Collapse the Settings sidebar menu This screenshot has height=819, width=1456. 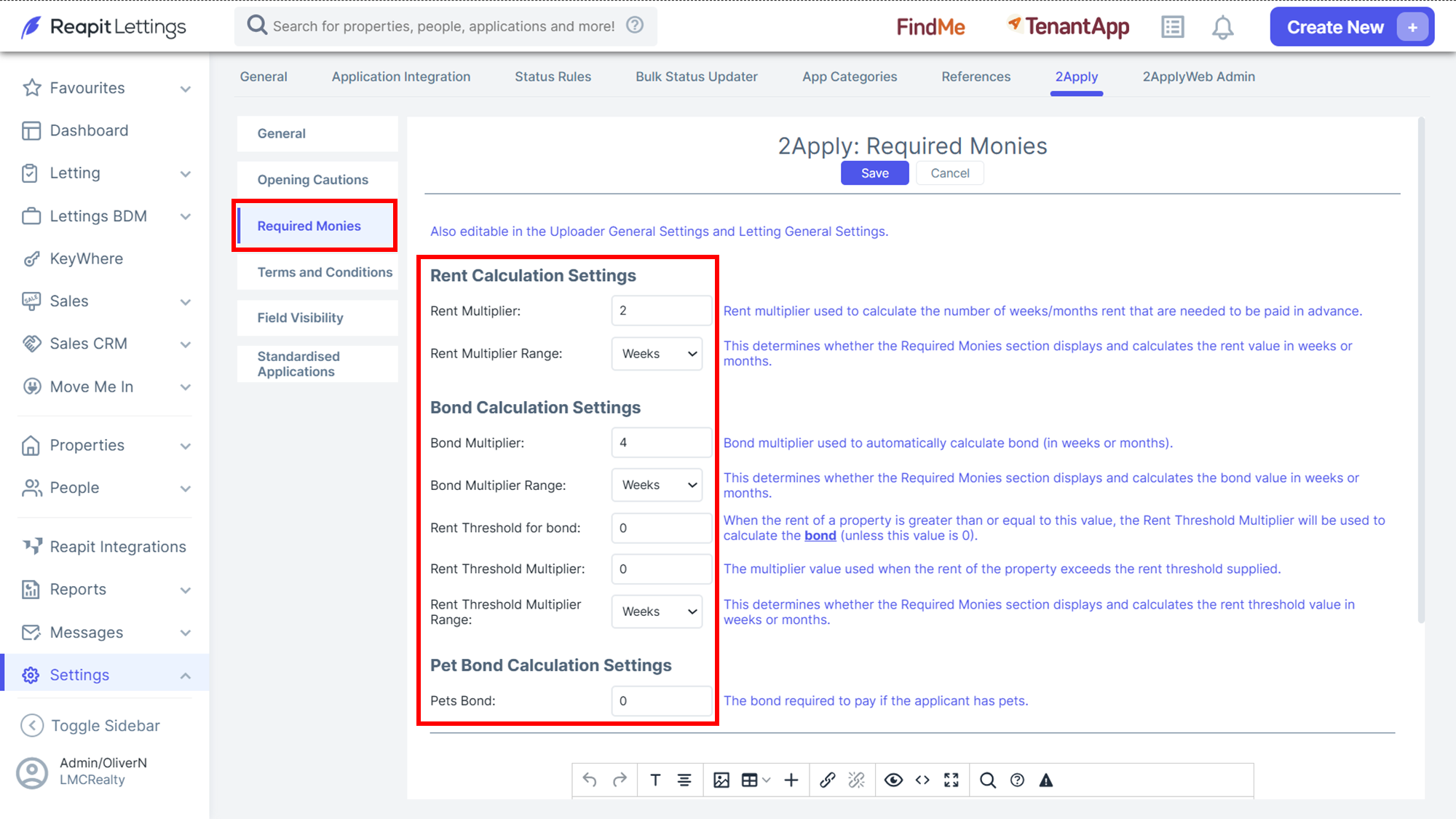coord(186,676)
